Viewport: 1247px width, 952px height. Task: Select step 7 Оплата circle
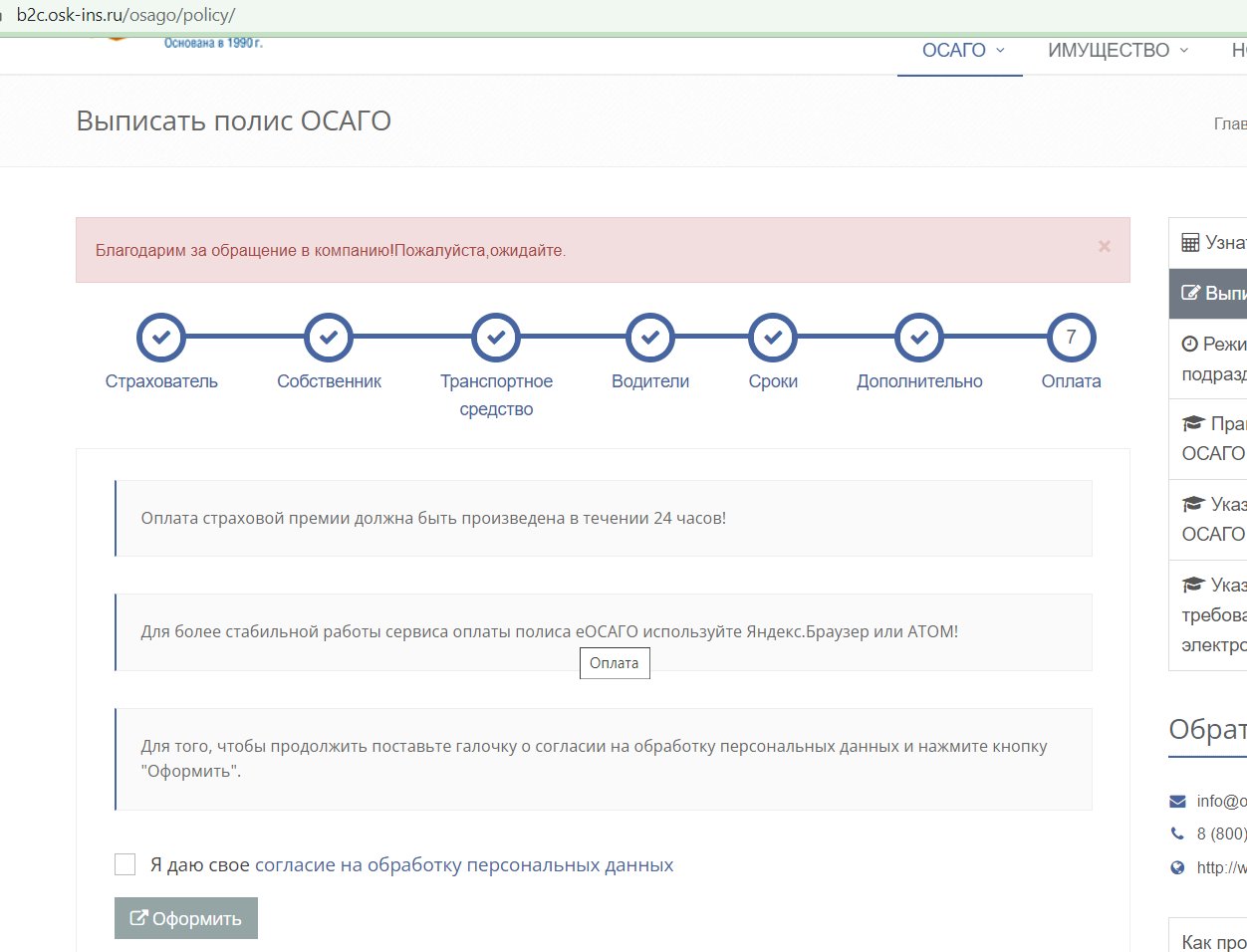(x=1071, y=338)
